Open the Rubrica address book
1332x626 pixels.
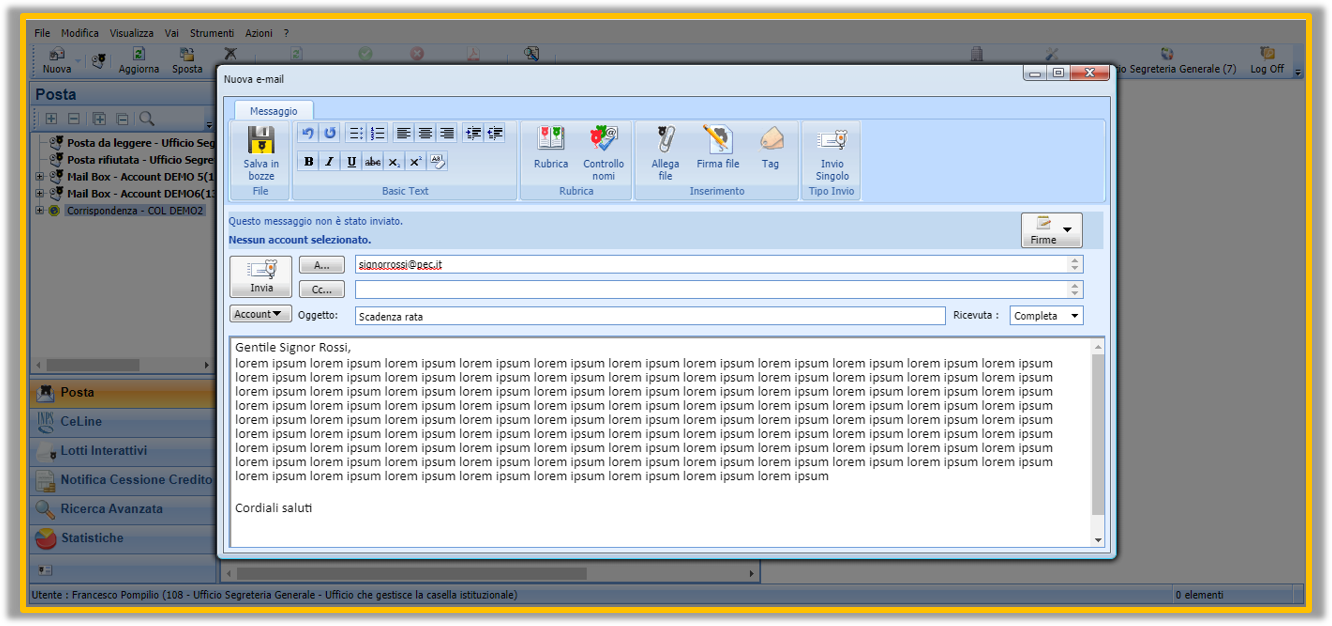551,147
